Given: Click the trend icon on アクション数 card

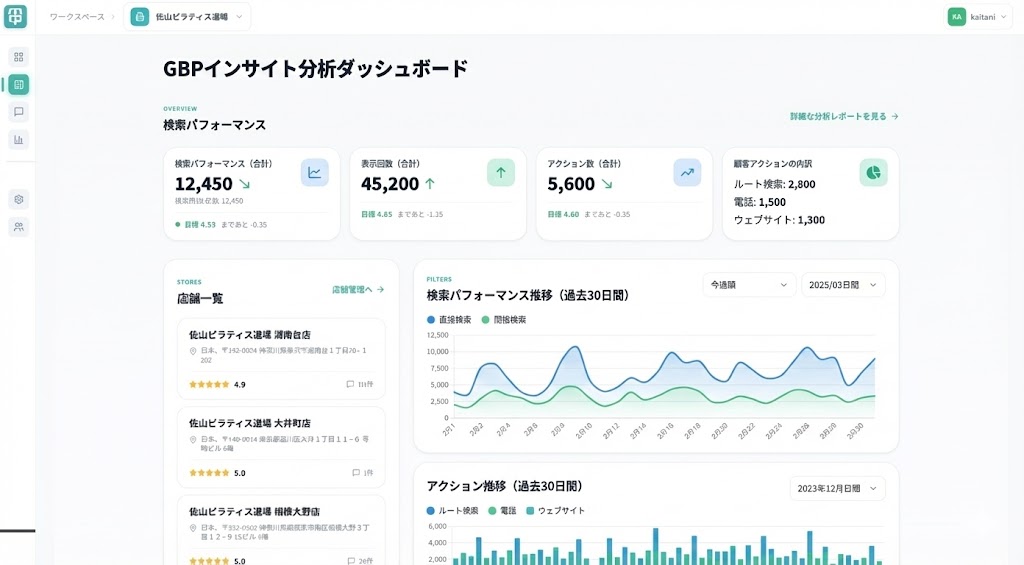Looking at the screenshot, I should [x=687, y=172].
